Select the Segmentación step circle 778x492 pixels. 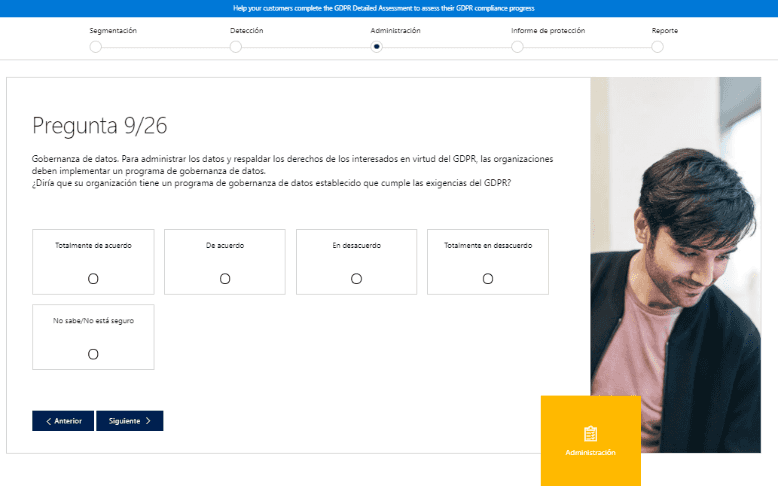tap(96, 47)
